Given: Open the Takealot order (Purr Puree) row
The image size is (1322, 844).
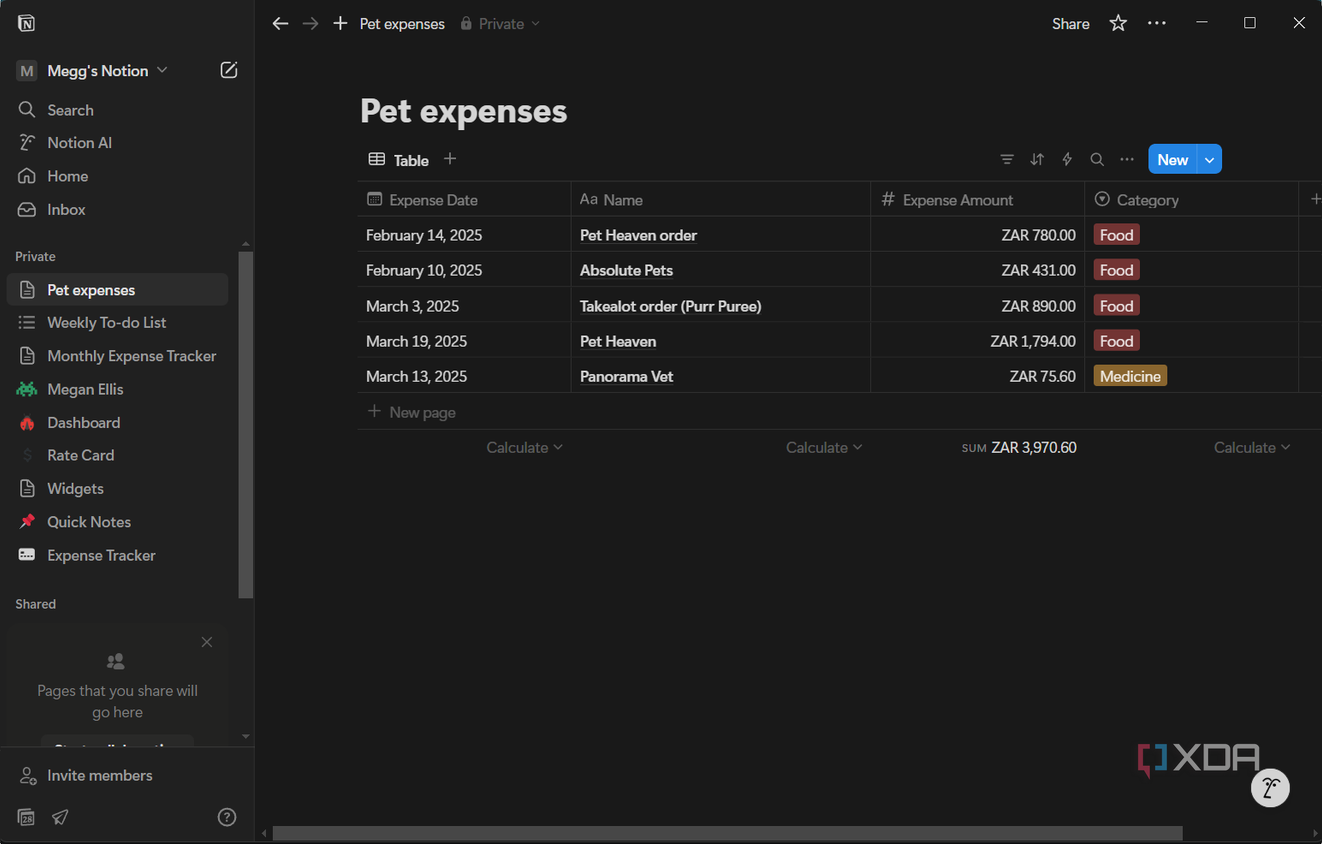Looking at the screenshot, I should [x=670, y=306].
